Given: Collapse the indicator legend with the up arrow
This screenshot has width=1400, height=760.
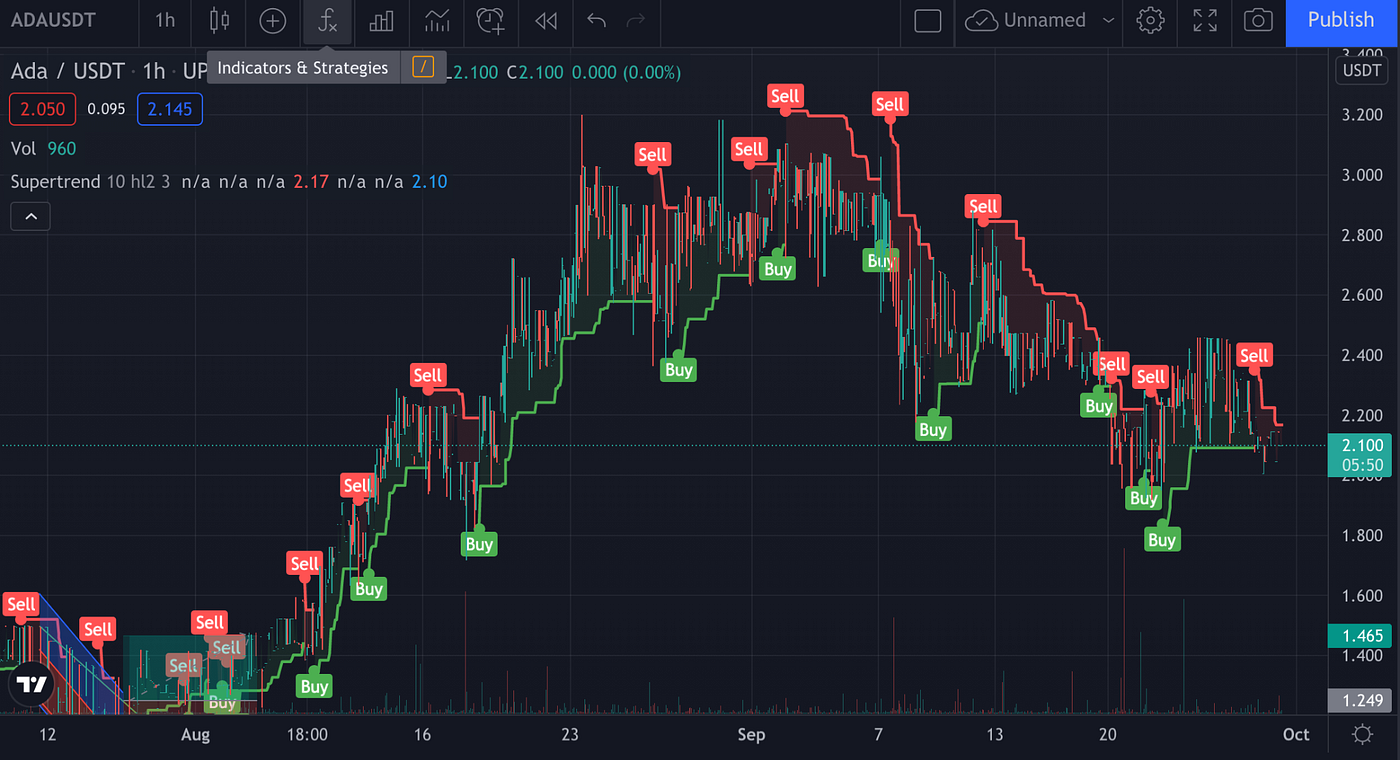Looking at the screenshot, I should pos(30,216).
